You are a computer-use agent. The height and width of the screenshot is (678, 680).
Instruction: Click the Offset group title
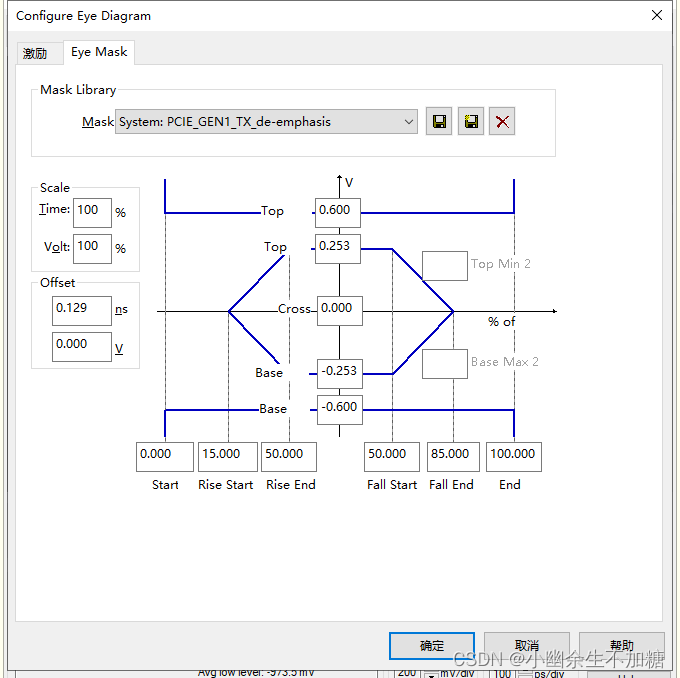pyautogui.click(x=57, y=283)
